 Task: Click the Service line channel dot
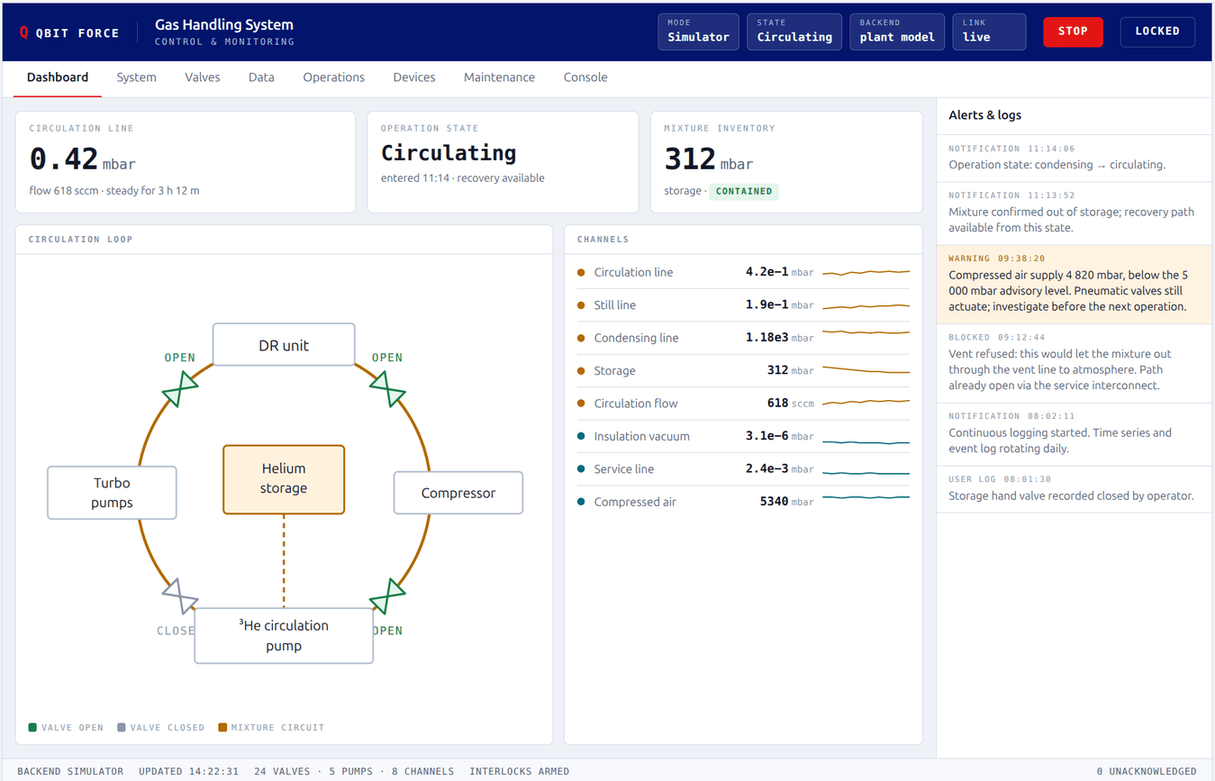581,469
